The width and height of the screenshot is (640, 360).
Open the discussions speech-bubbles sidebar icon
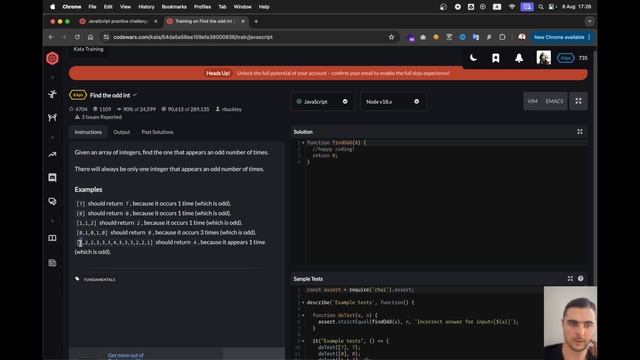pos(52,201)
